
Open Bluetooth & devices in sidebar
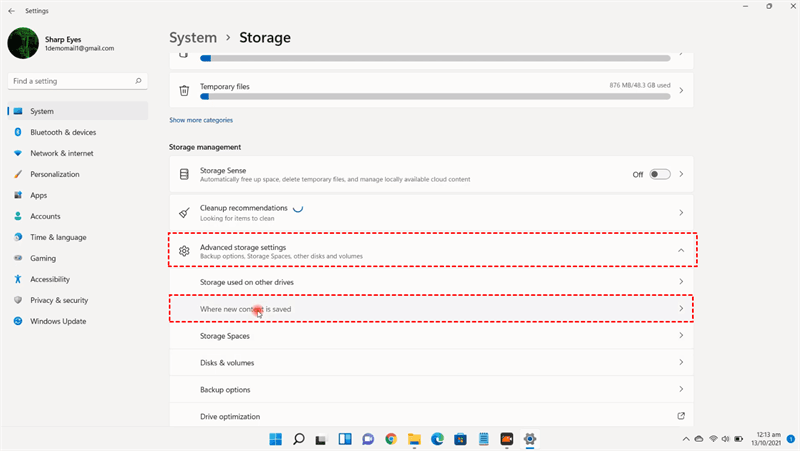[63, 132]
